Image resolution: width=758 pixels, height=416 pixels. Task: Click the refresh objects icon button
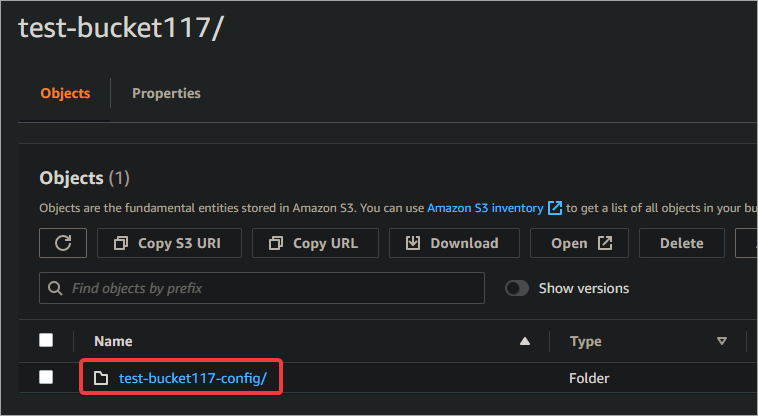(63, 243)
